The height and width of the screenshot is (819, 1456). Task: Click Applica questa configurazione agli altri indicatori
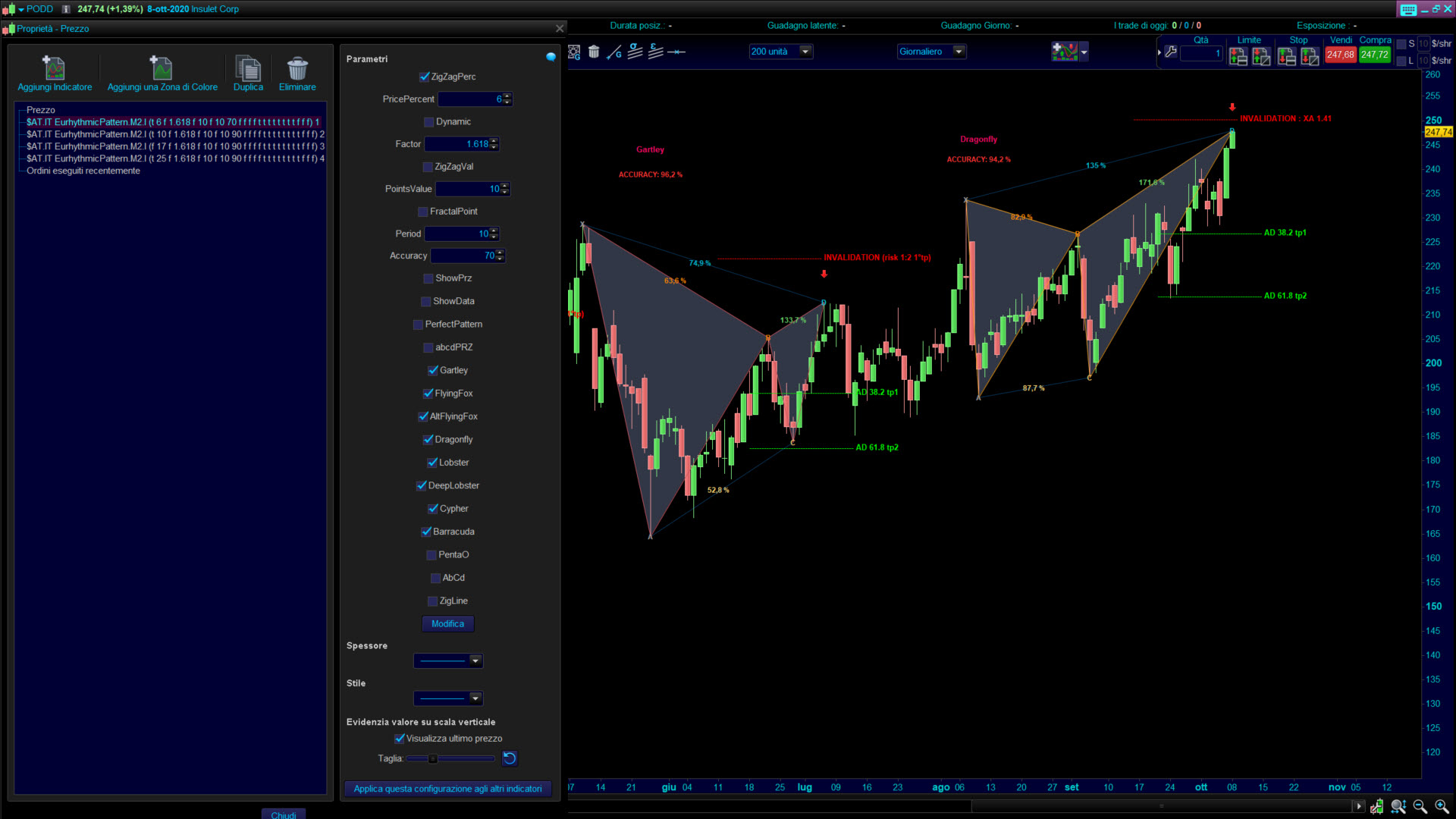click(x=447, y=789)
